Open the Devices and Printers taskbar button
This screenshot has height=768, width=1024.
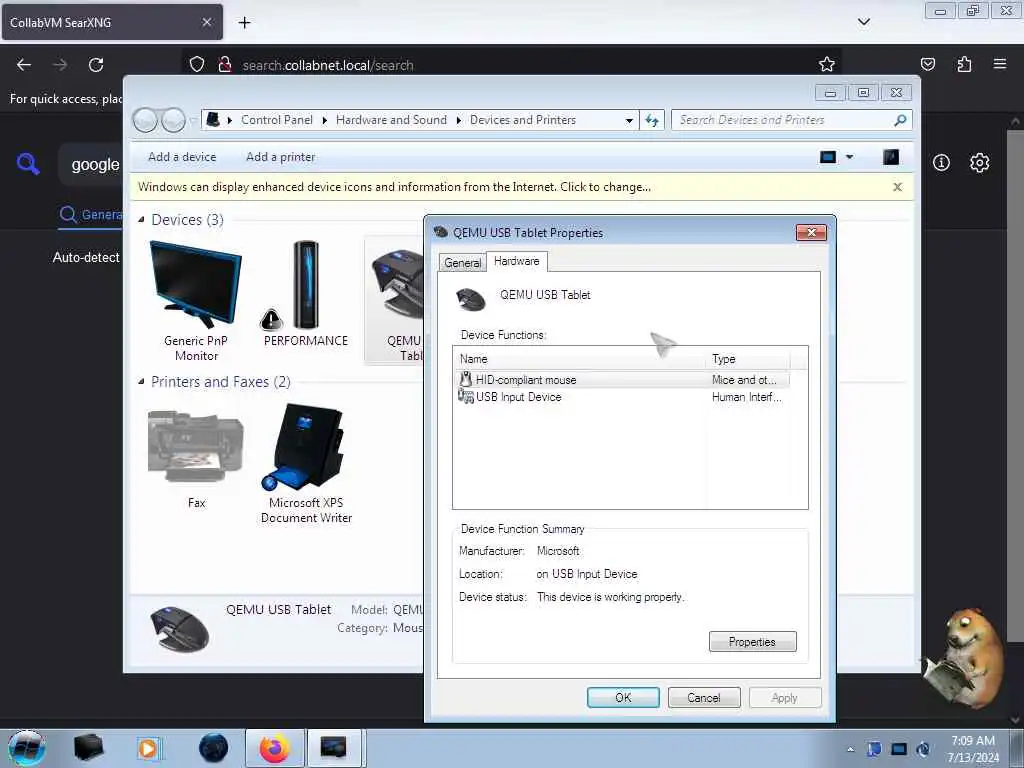(333, 748)
